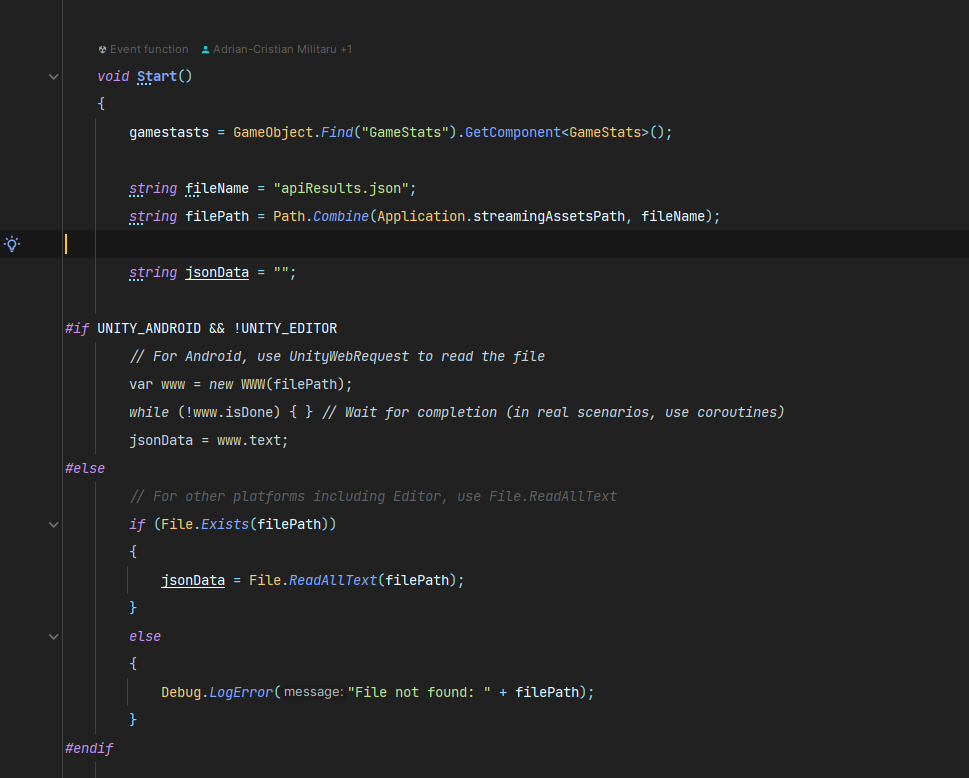
Task: Click the WWW class name in constructor call
Action: coord(253,384)
